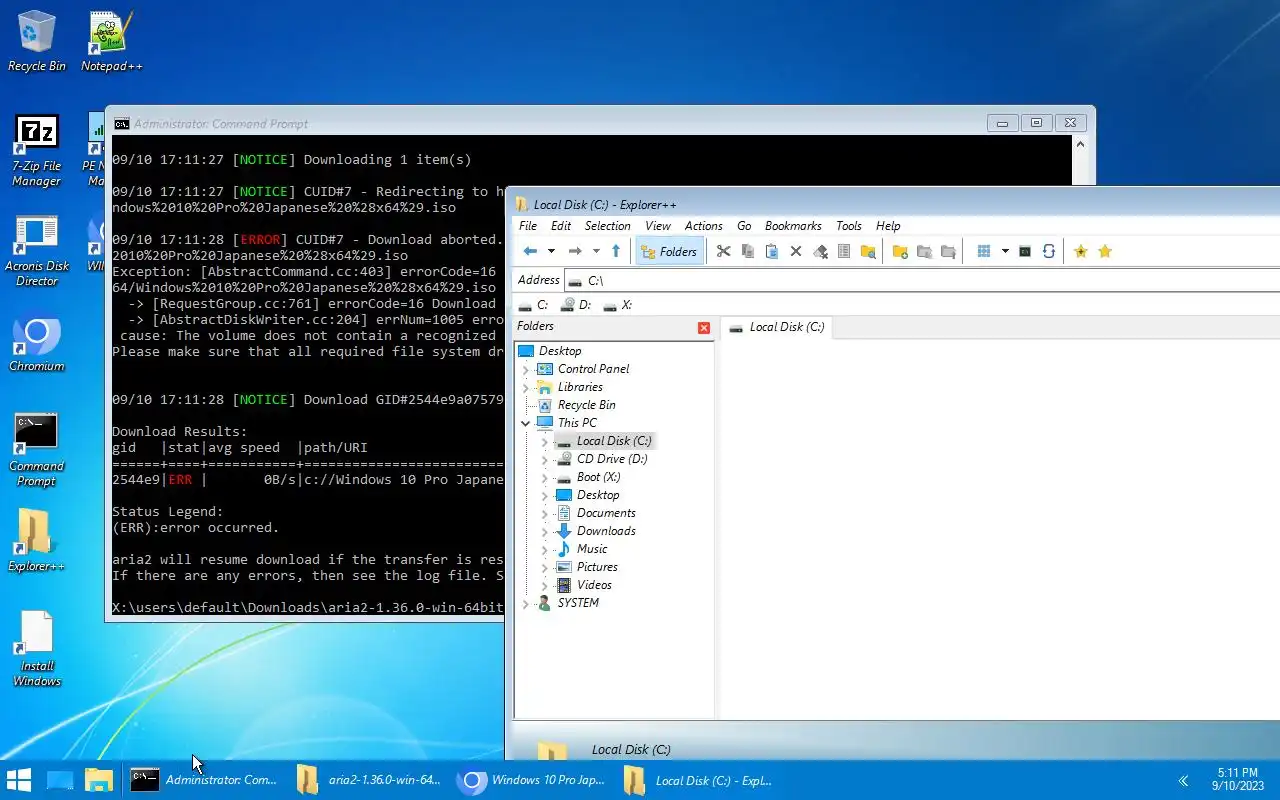Expand the Control Panel tree node
This screenshot has height=800, width=1280.
(x=526, y=369)
